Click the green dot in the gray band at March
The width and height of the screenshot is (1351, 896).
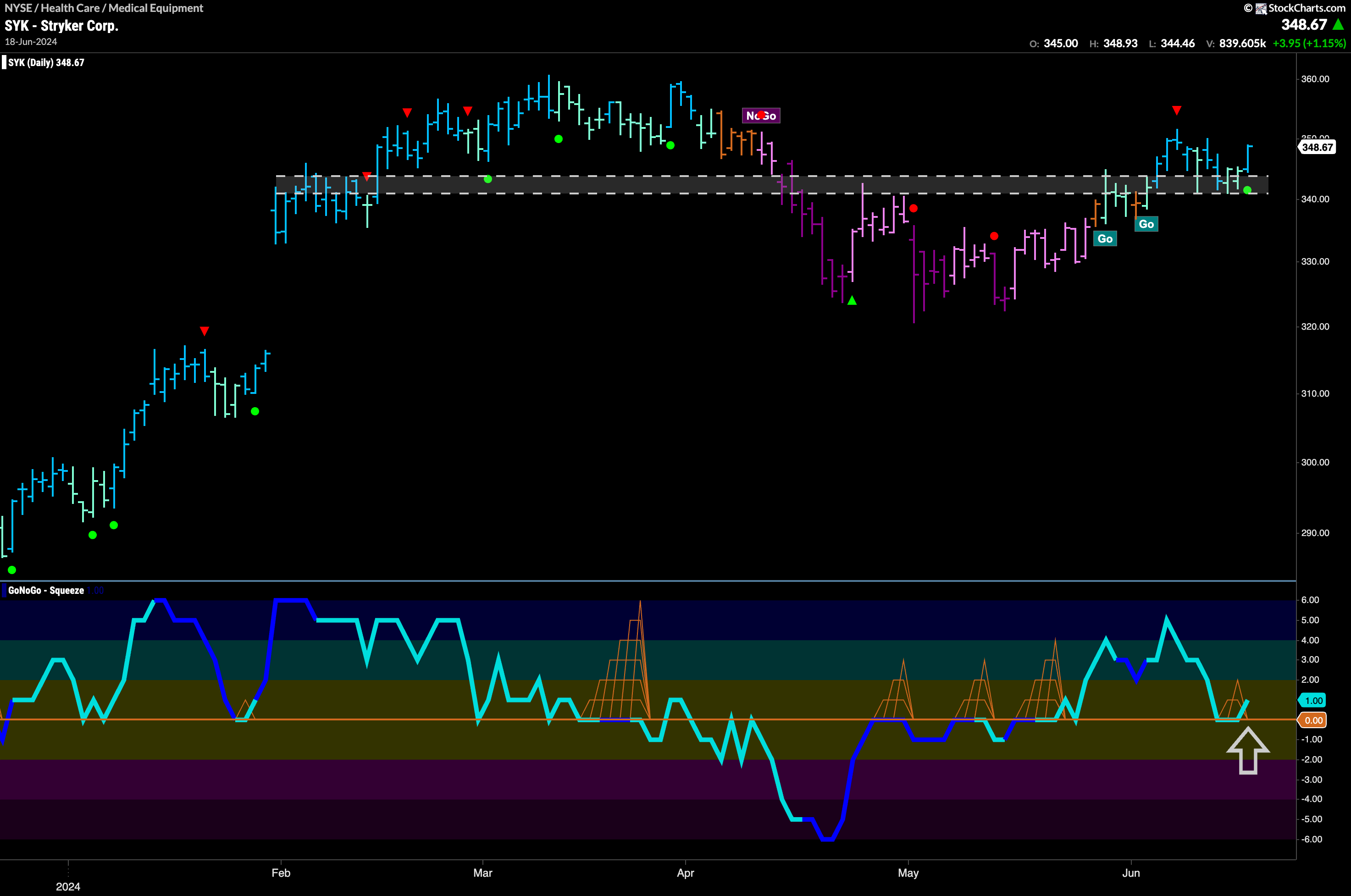(x=487, y=179)
